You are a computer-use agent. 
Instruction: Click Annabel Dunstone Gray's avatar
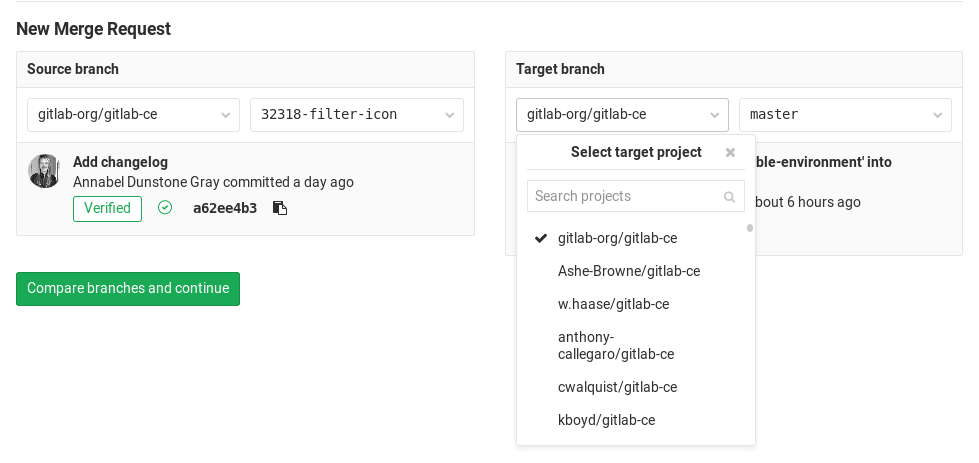44,171
